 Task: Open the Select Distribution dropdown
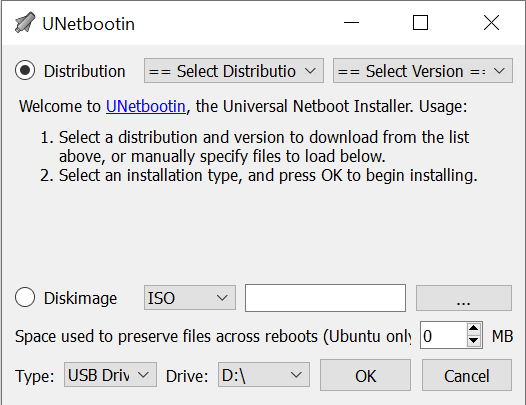[234, 70]
